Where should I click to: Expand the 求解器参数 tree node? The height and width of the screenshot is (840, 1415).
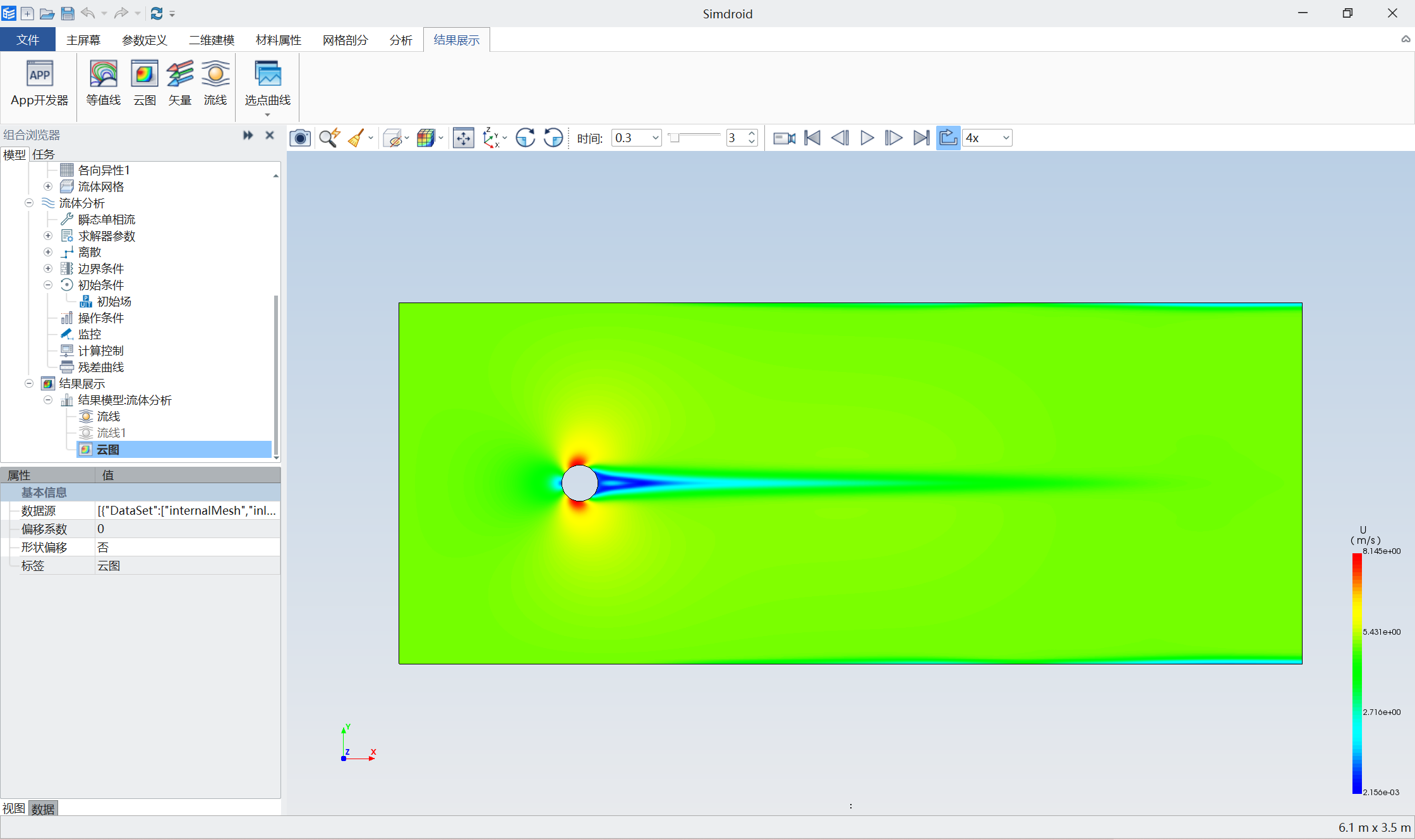coord(48,236)
